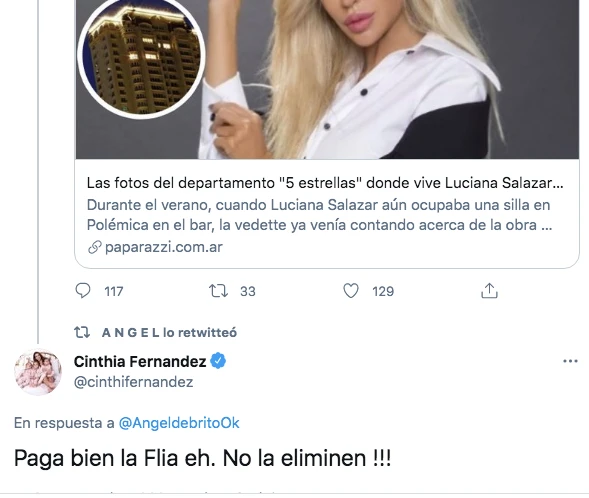The height and width of the screenshot is (498, 589).
Task: Click the 129 likes count
Action: pyautogui.click(x=383, y=291)
